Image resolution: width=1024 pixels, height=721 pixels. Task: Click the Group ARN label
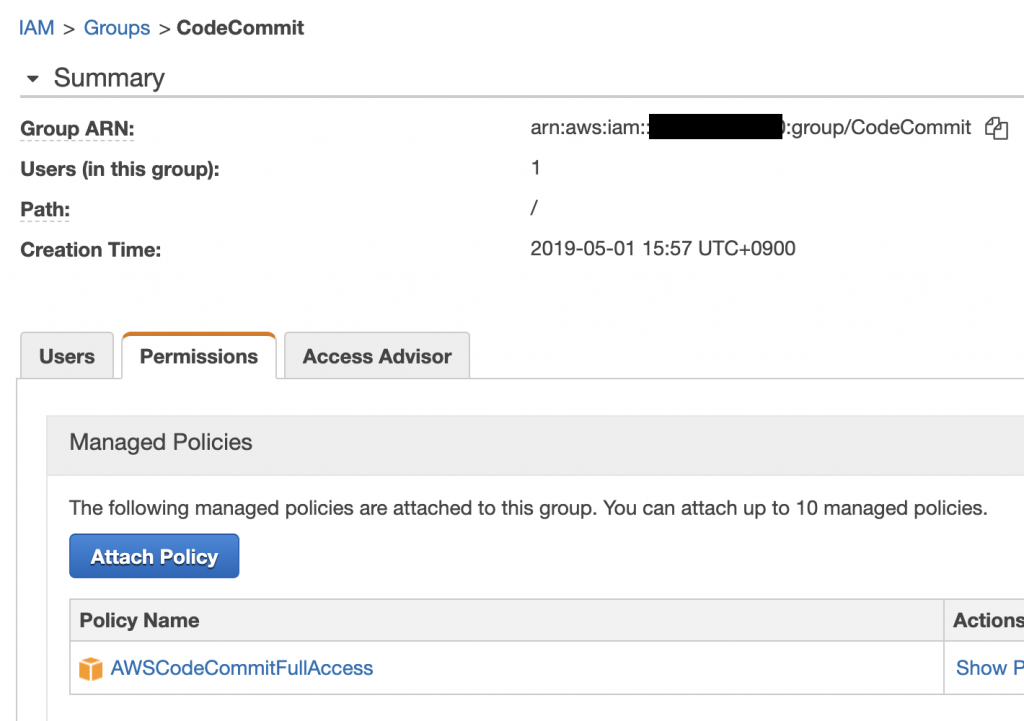pyautogui.click(x=77, y=129)
